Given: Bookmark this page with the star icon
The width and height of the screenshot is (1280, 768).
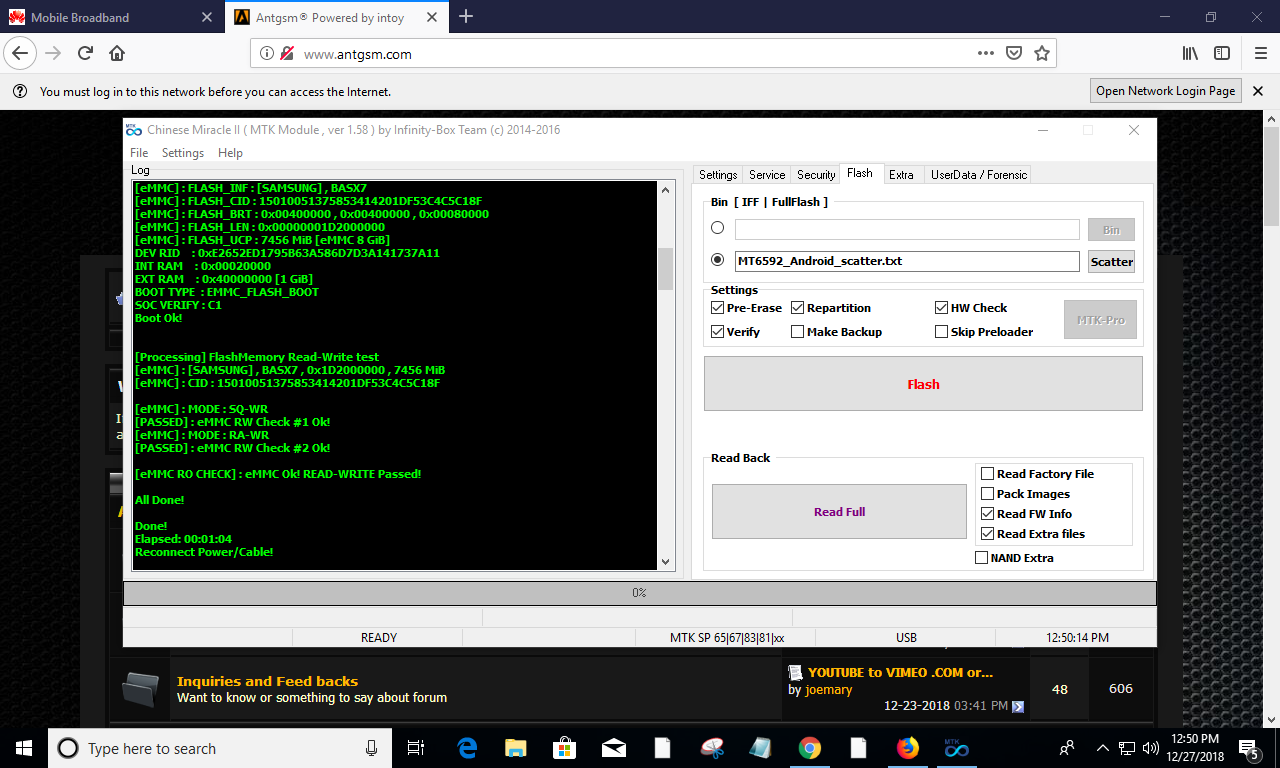Looking at the screenshot, I should tap(1041, 54).
